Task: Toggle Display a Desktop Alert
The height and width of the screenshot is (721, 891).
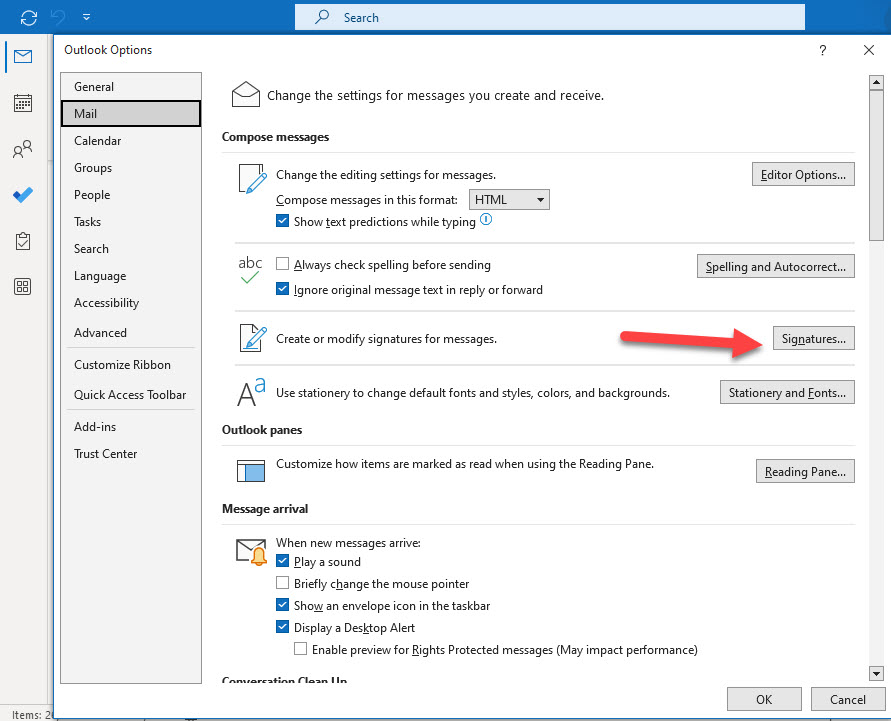Action: (282, 627)
